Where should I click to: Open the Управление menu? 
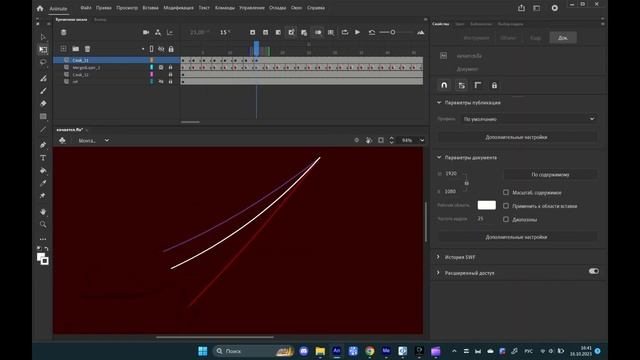[251, 8]
